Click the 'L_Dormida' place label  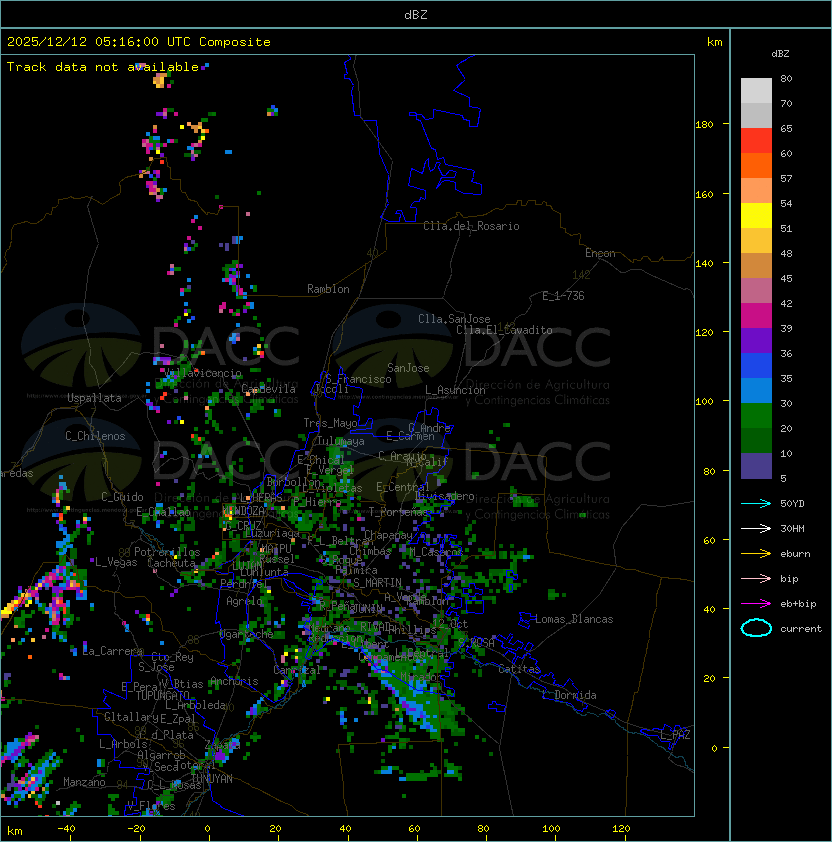coord(569,695)
